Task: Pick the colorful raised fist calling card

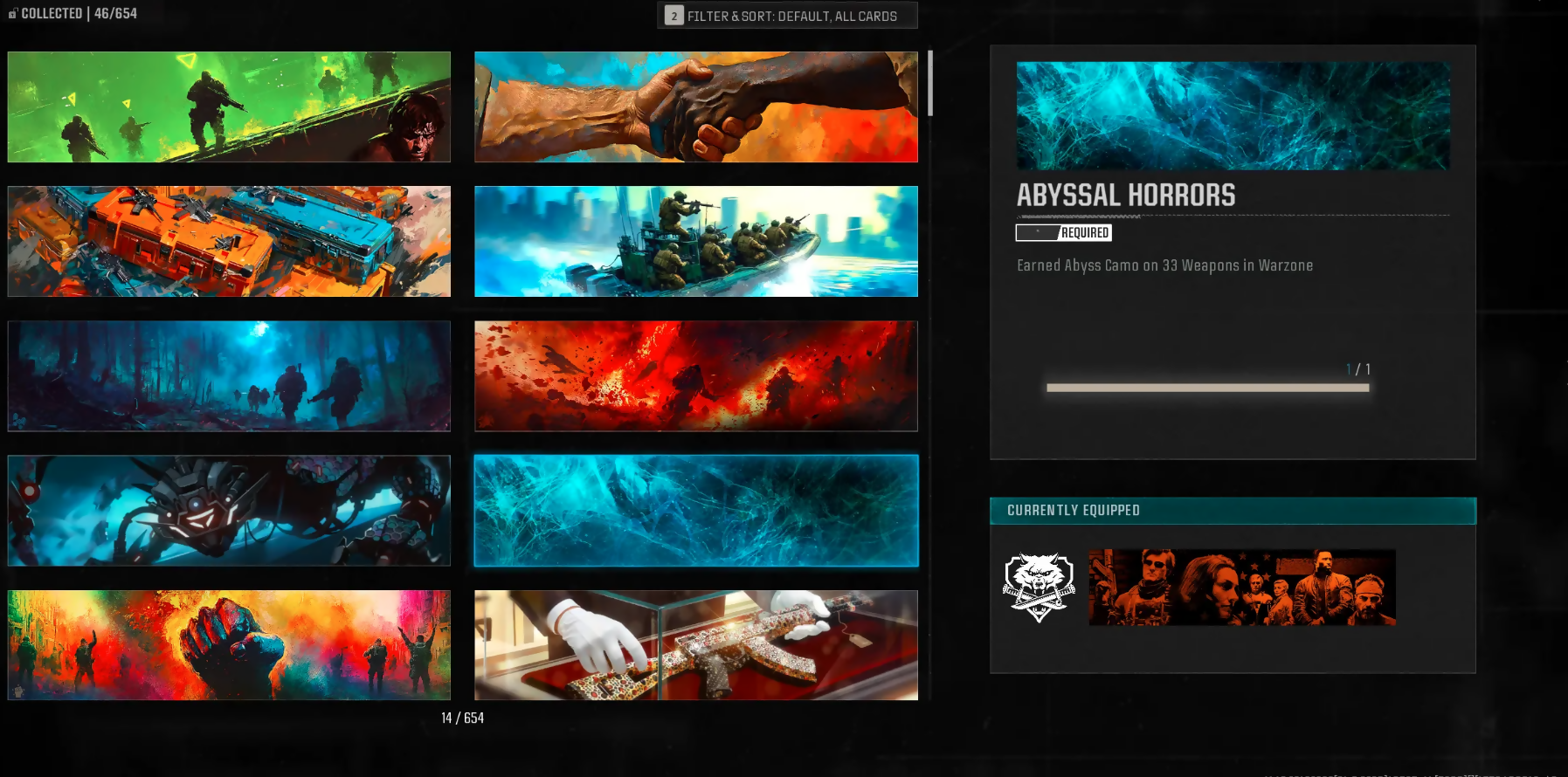Action: (x=229, y=644)
